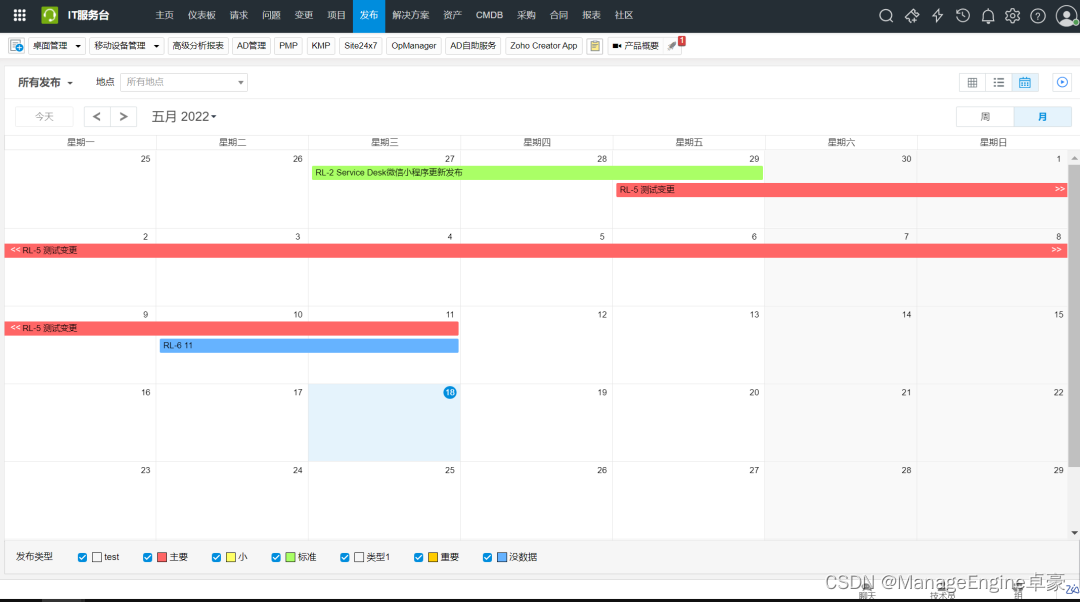Open the OpManager bookmark
Image resolution: width=1080 pixels, height=602 pixels.
coord(413,45)
